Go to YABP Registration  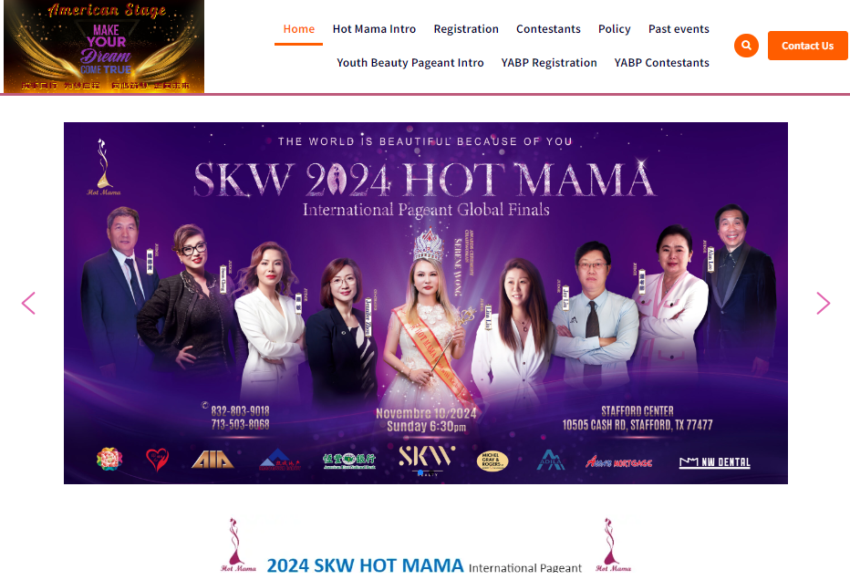[549, 63]
